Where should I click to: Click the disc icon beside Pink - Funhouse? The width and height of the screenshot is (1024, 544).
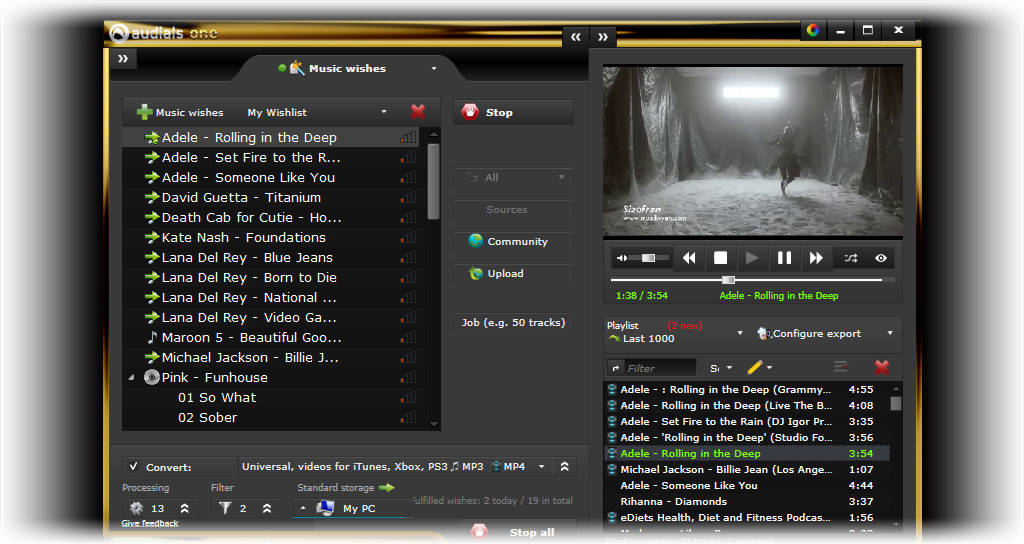point(152,377)
